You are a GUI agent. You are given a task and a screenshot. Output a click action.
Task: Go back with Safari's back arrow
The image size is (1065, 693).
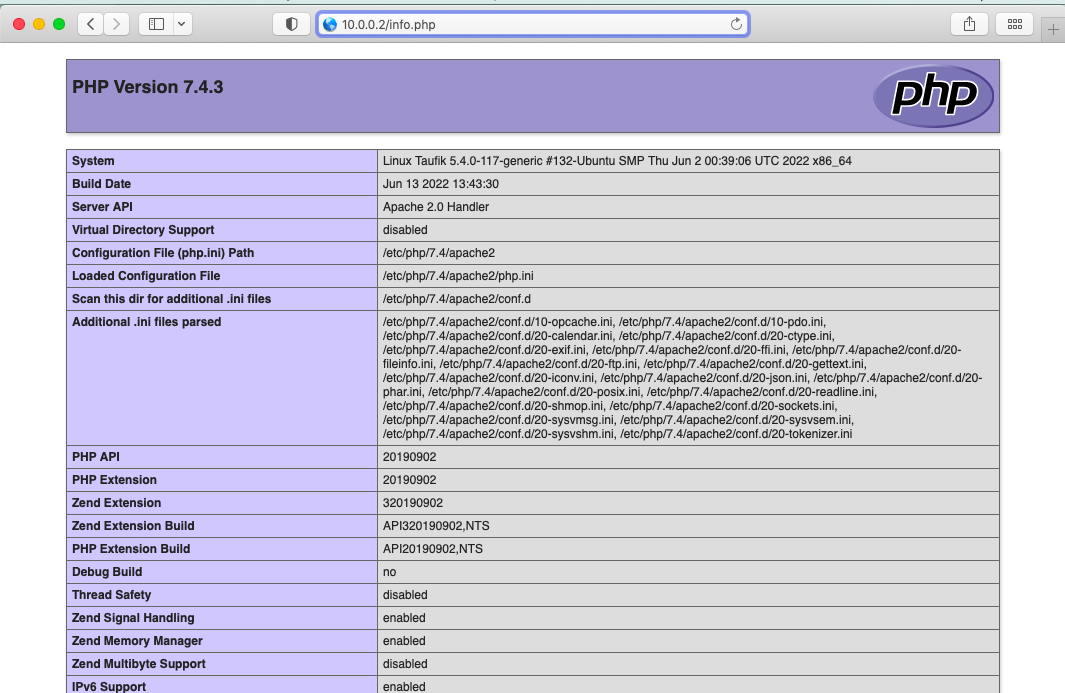click(90, 24)
